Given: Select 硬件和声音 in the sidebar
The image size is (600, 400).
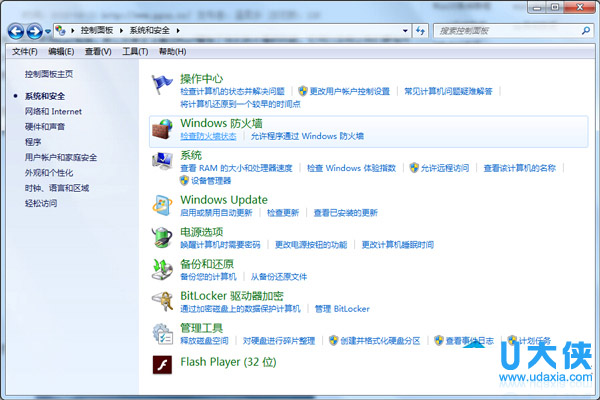Looking at the screenshot, I should [x=45, y=127].
